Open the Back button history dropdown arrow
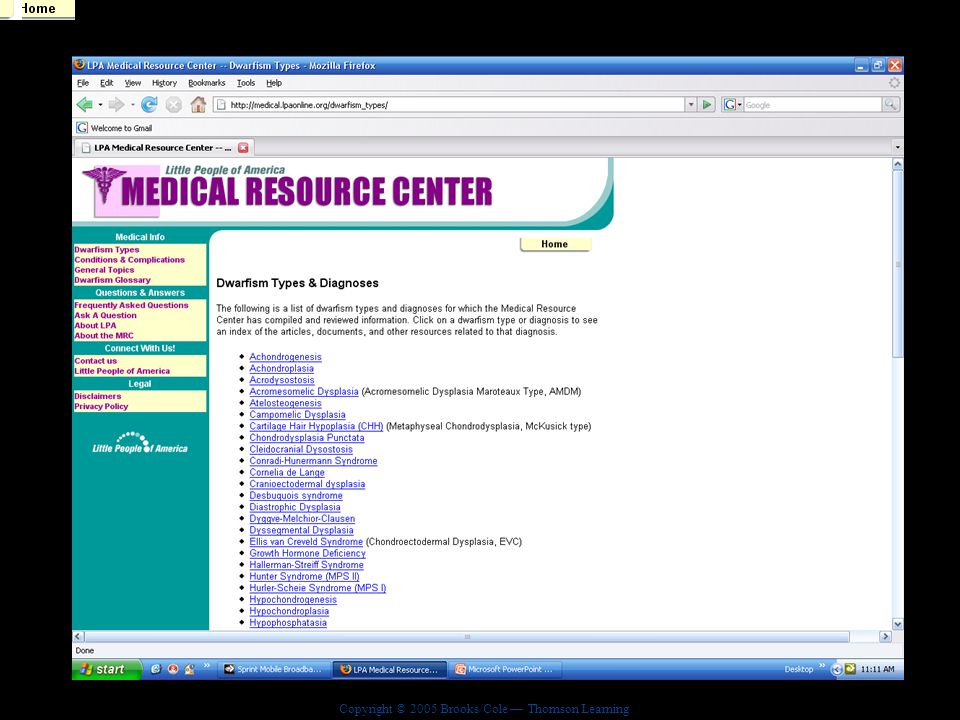The height and width of the screenshot is (720, 960). tap(100, 105)
